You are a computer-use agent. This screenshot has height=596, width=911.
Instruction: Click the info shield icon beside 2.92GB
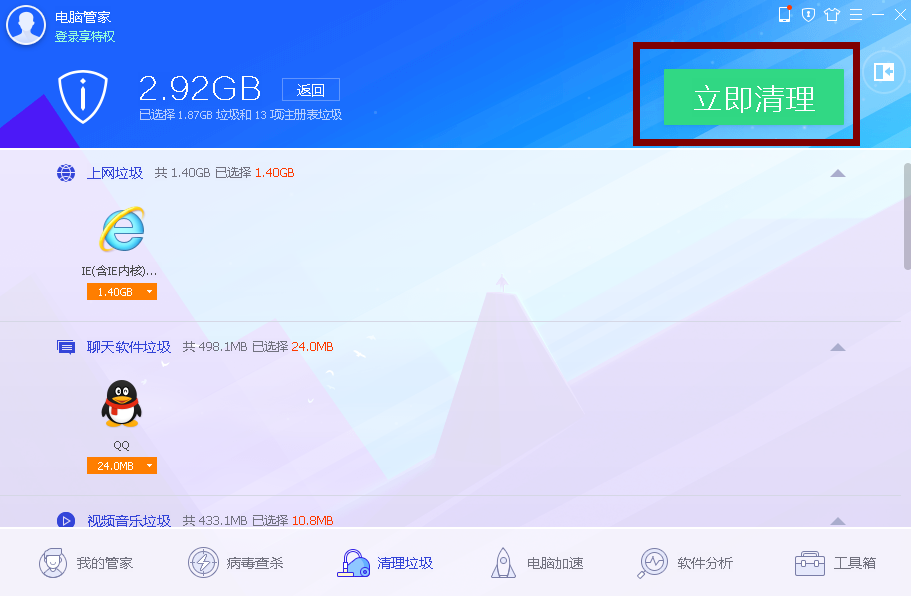point(83,96)
